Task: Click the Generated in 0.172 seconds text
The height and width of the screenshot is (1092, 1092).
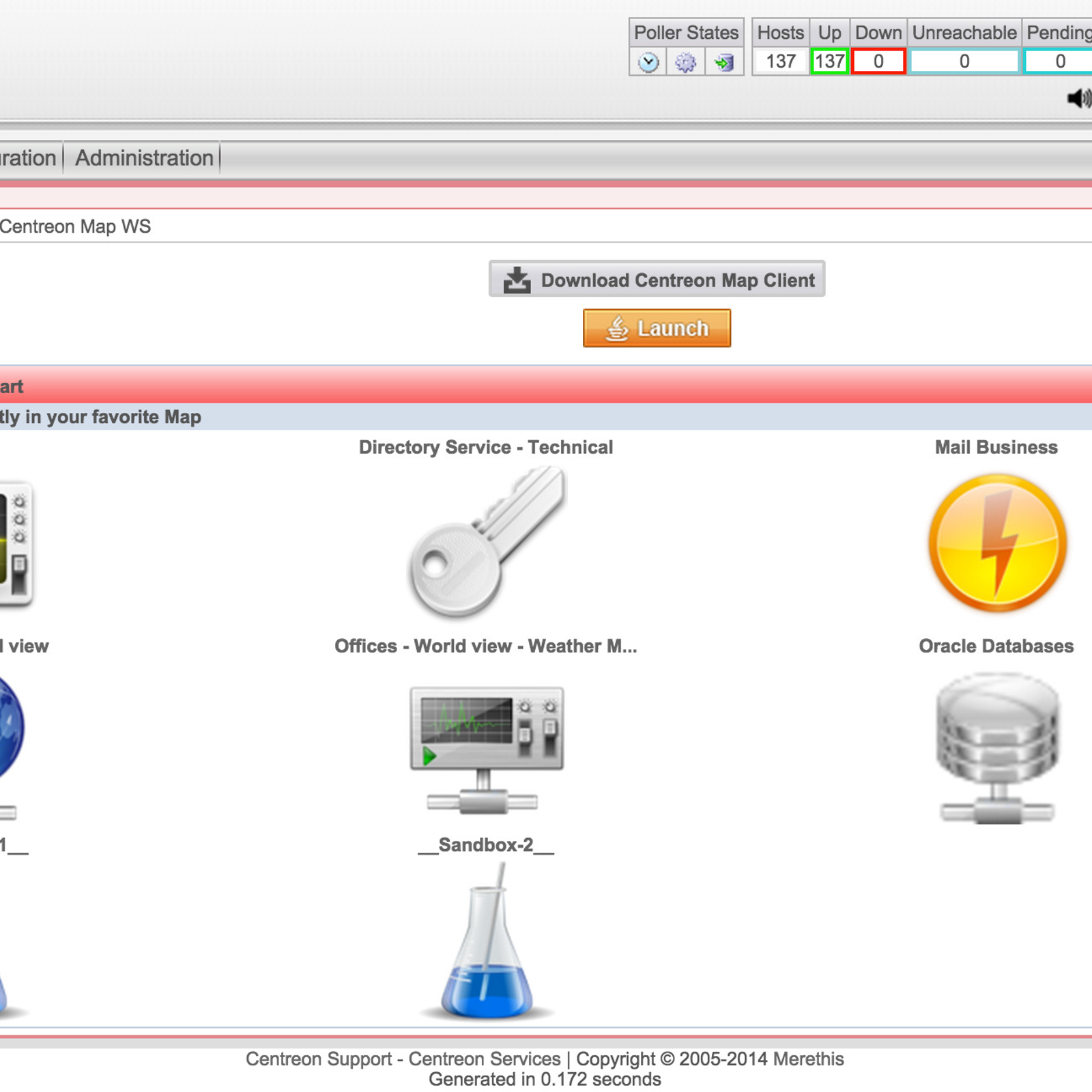Action: [x=545, y=1079]
